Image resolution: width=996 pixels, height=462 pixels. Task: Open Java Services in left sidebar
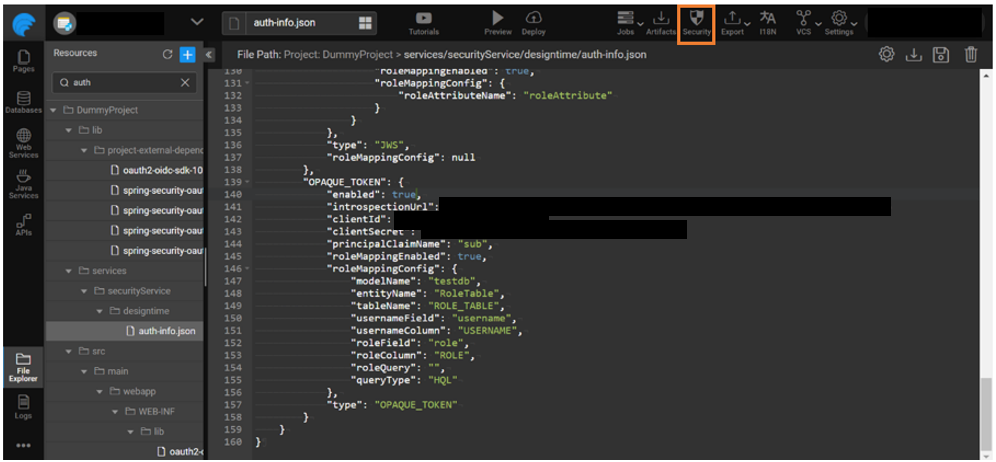23,181
